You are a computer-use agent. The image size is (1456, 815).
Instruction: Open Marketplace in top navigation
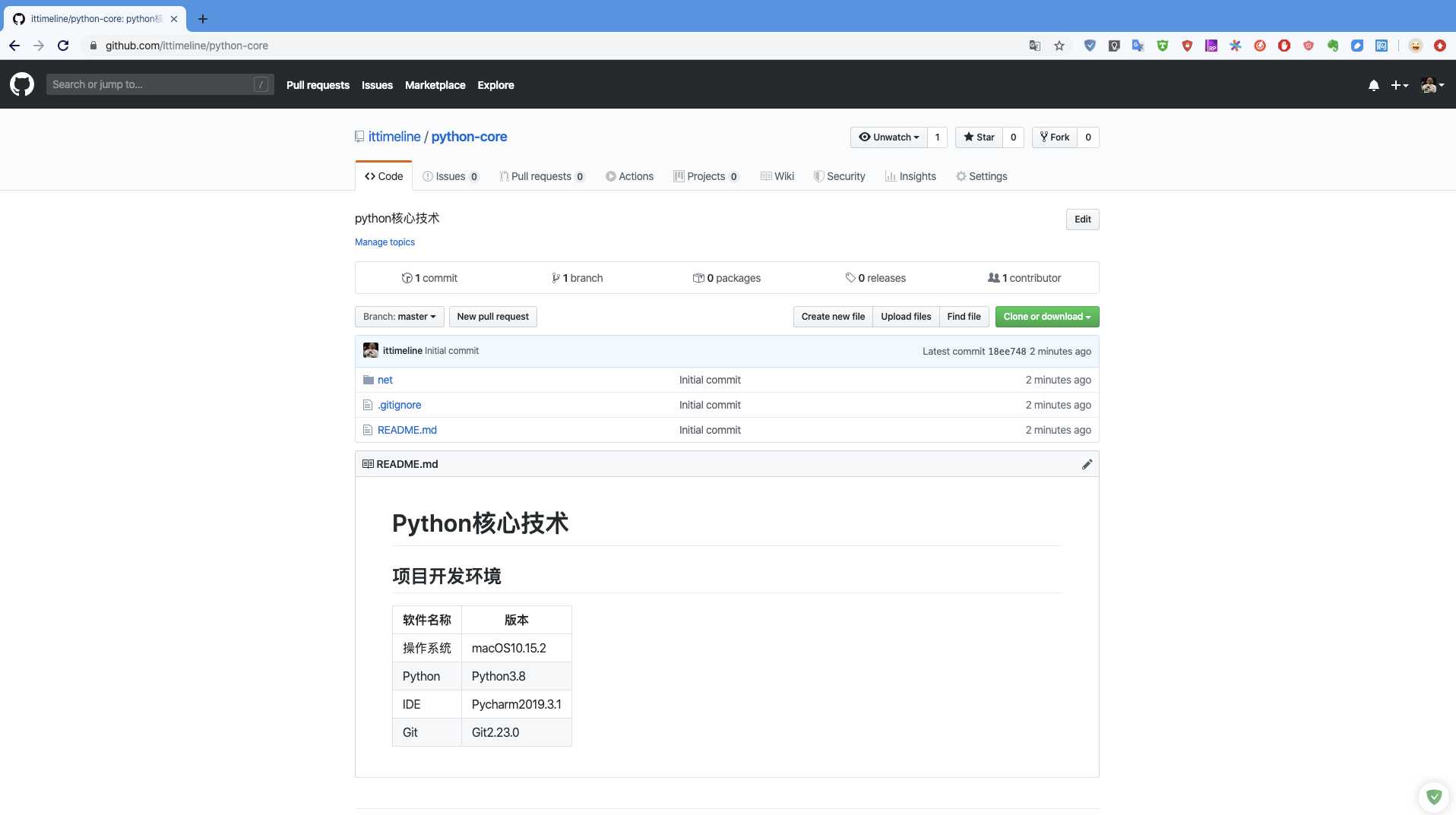(x=435, y=85)
